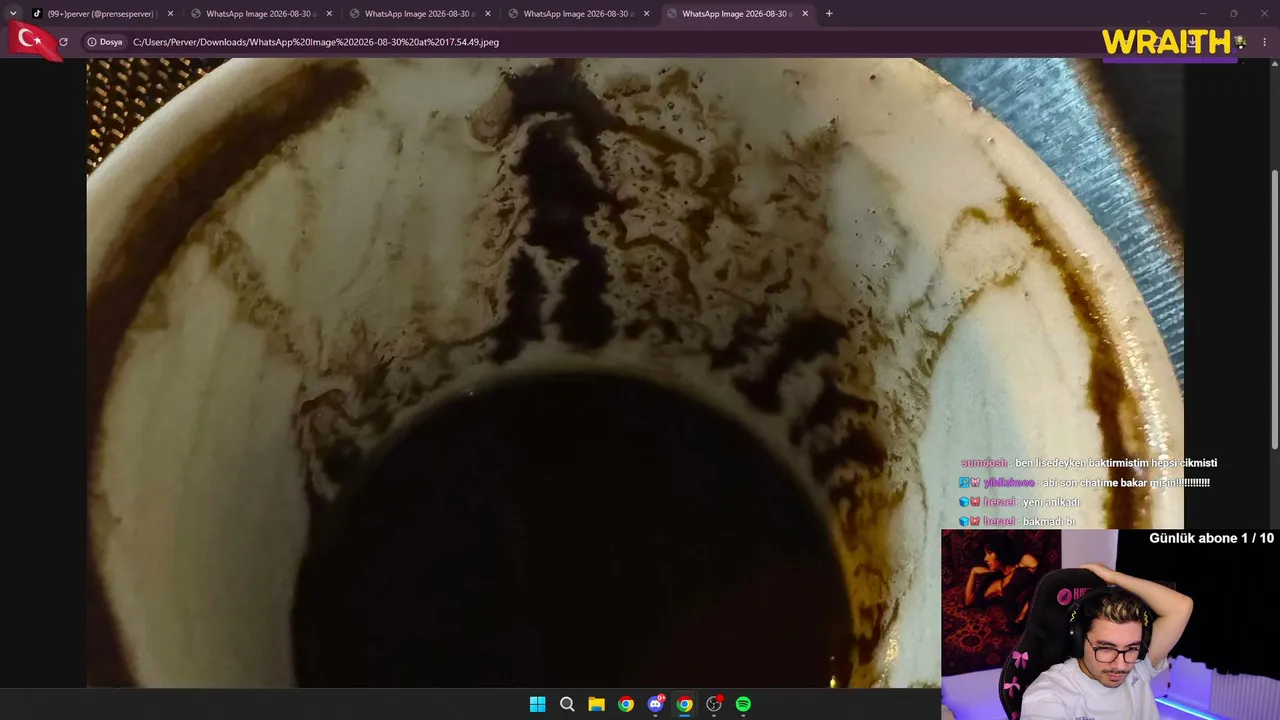1280x720 pixels.
Task: Close the first WhatsApp Image tab
Action: click(329, 14)
